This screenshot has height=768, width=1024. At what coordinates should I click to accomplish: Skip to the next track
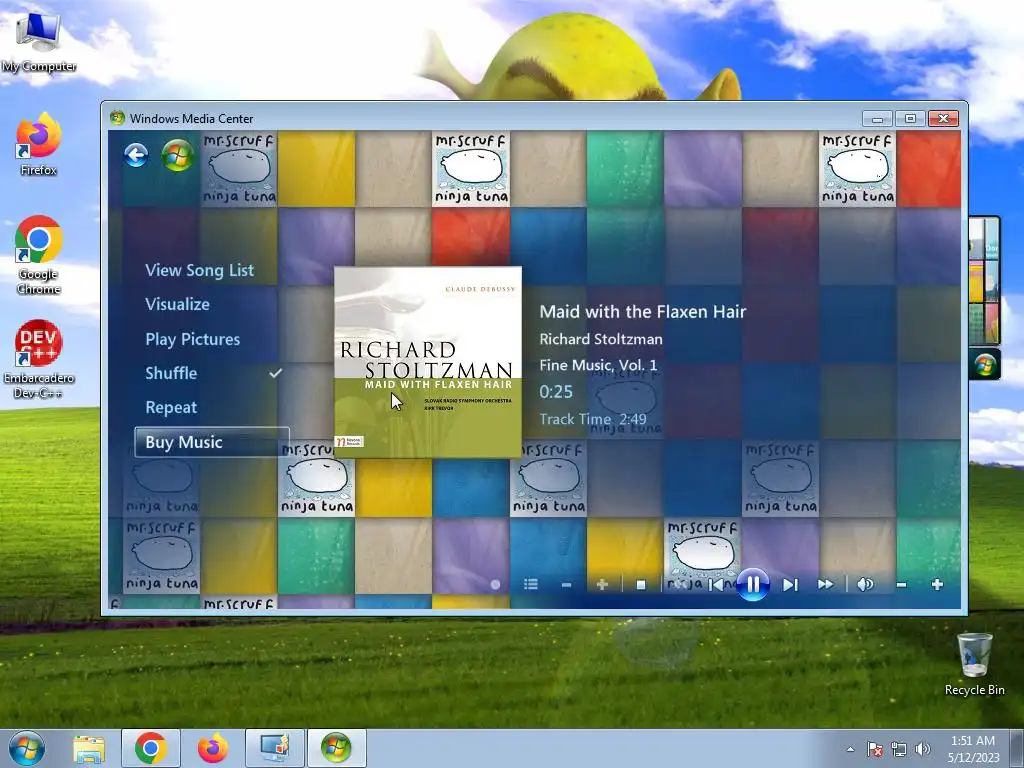click(x=790, y=584)
